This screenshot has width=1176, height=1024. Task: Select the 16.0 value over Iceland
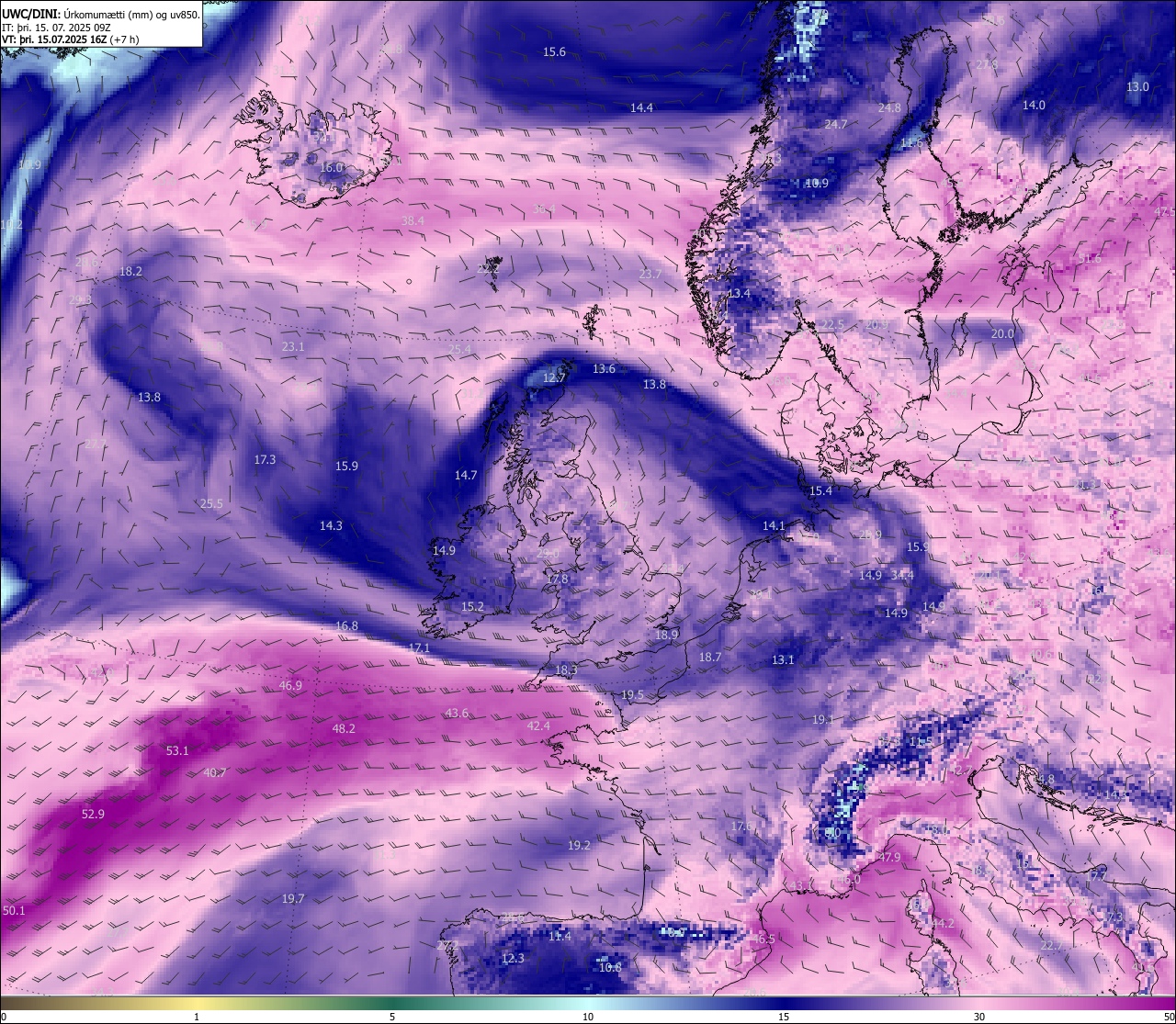(x=331, y=168)
